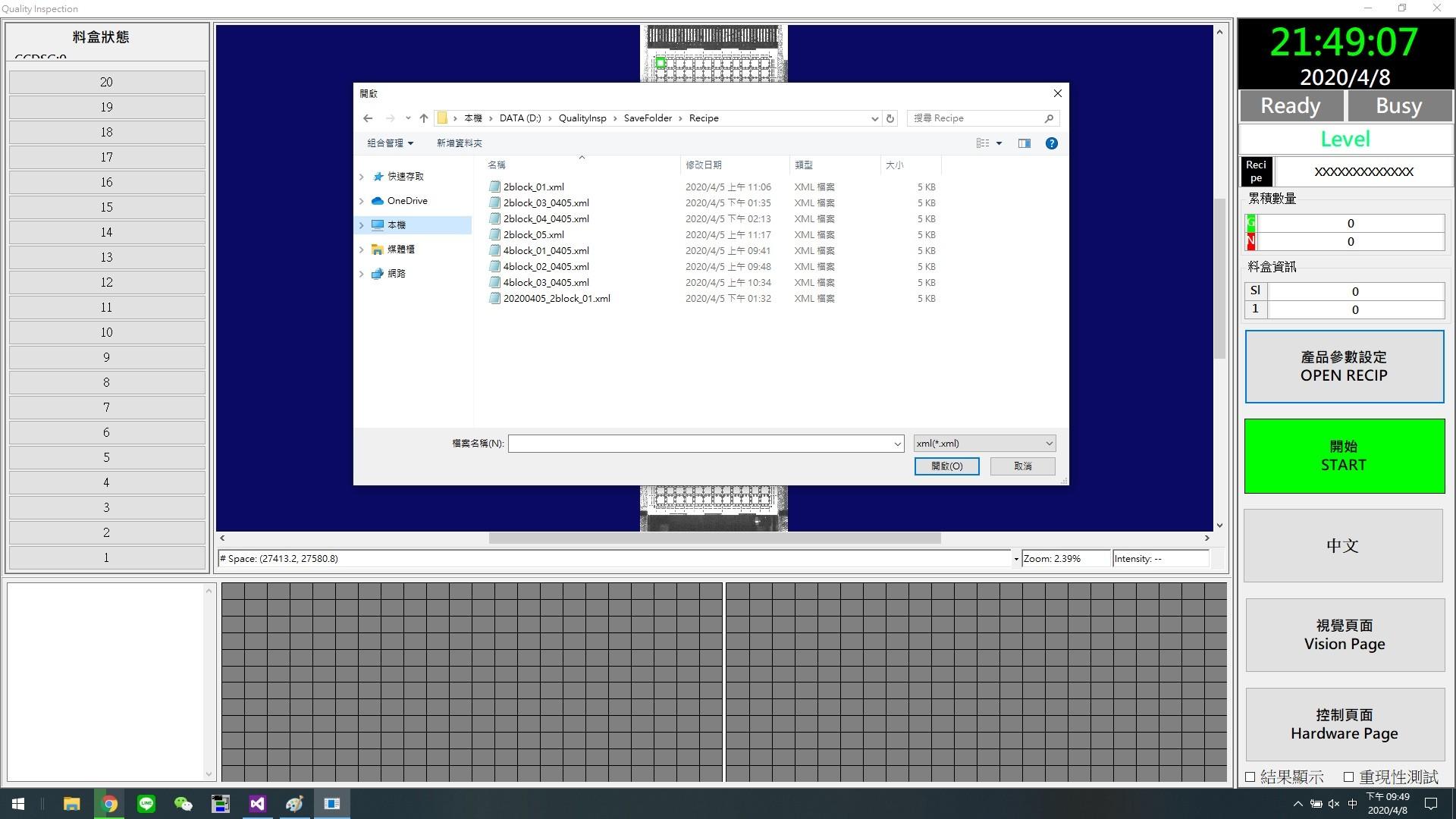This screenshot has width=1456, height=819.
Task: Refresh the Recipe folder listing
Action: pyautogui.click(x=890, y=118)
